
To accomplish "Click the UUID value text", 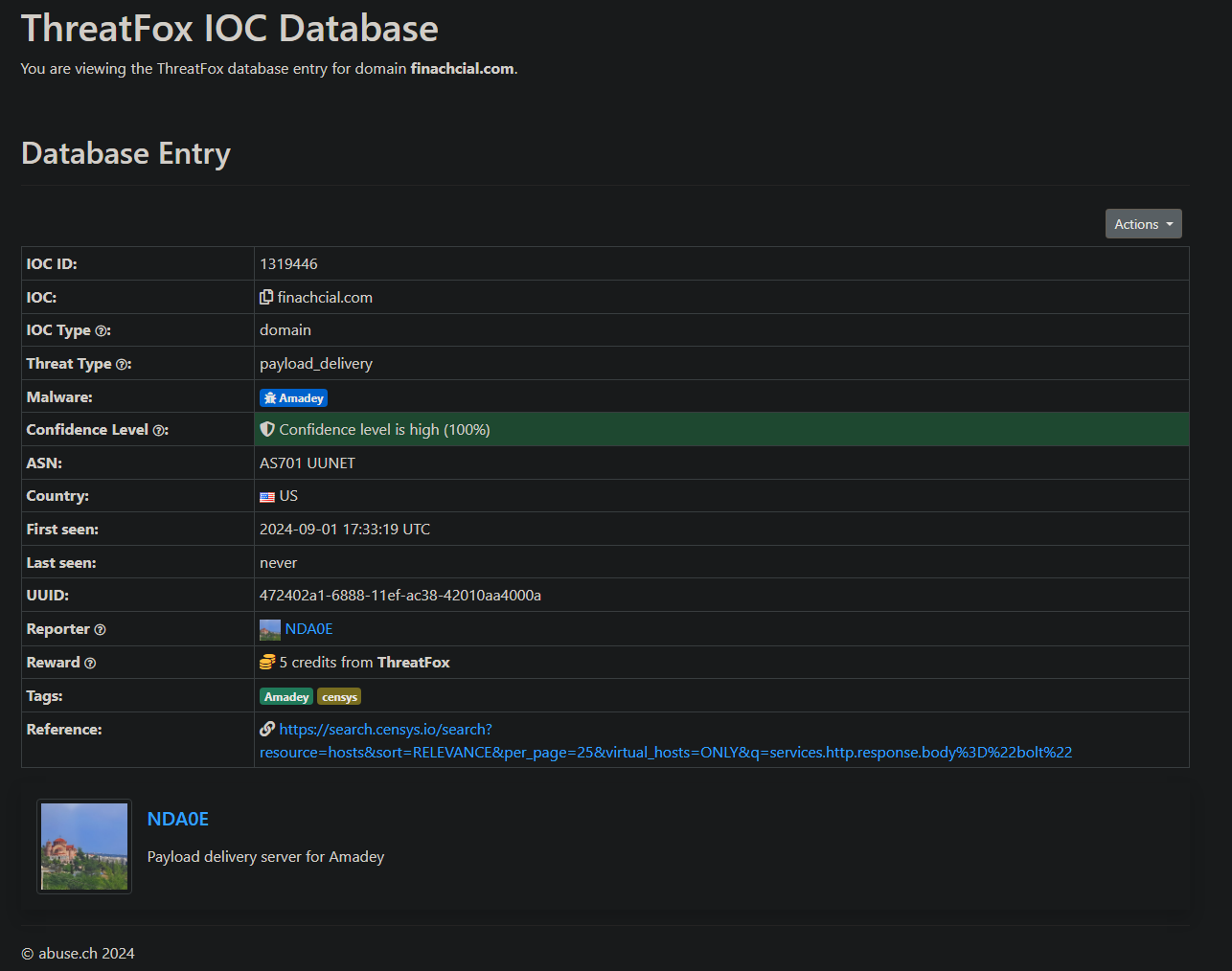I will (399, 596).
